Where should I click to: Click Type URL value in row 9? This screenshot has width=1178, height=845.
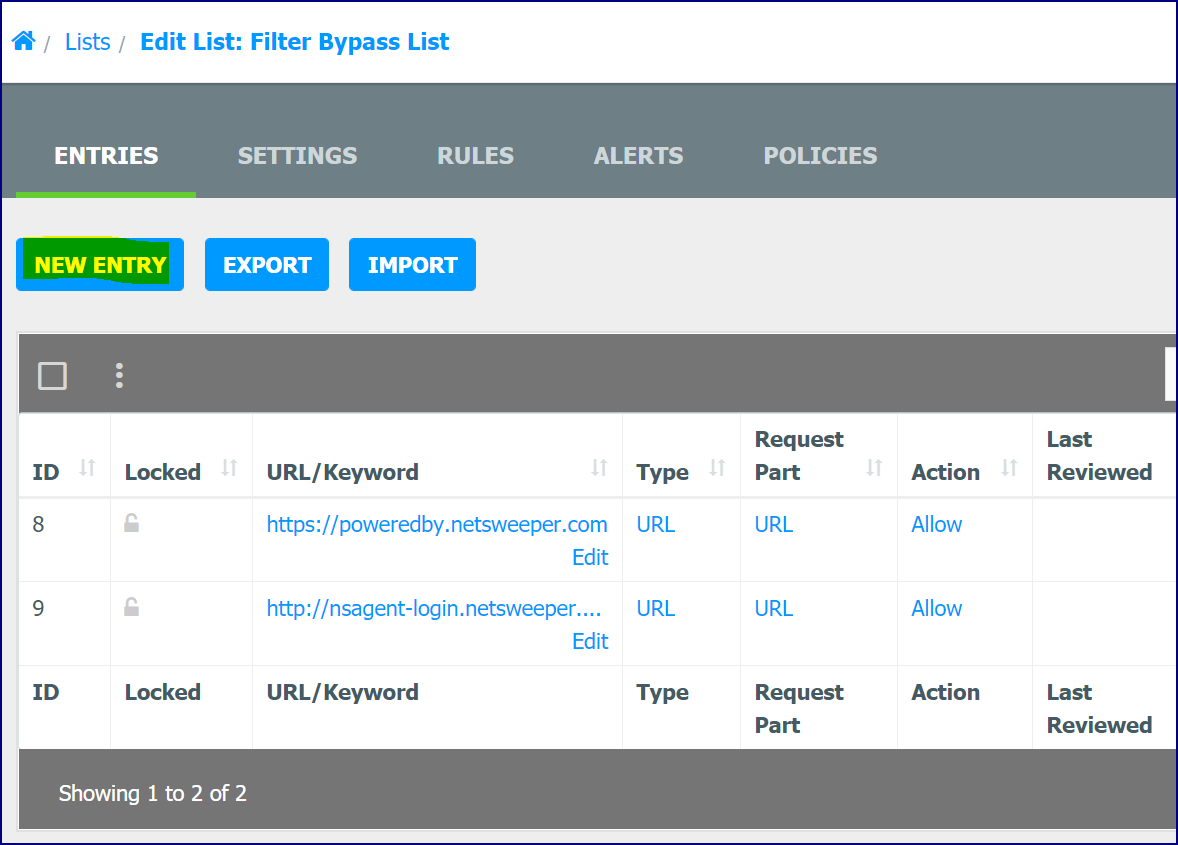656,608
